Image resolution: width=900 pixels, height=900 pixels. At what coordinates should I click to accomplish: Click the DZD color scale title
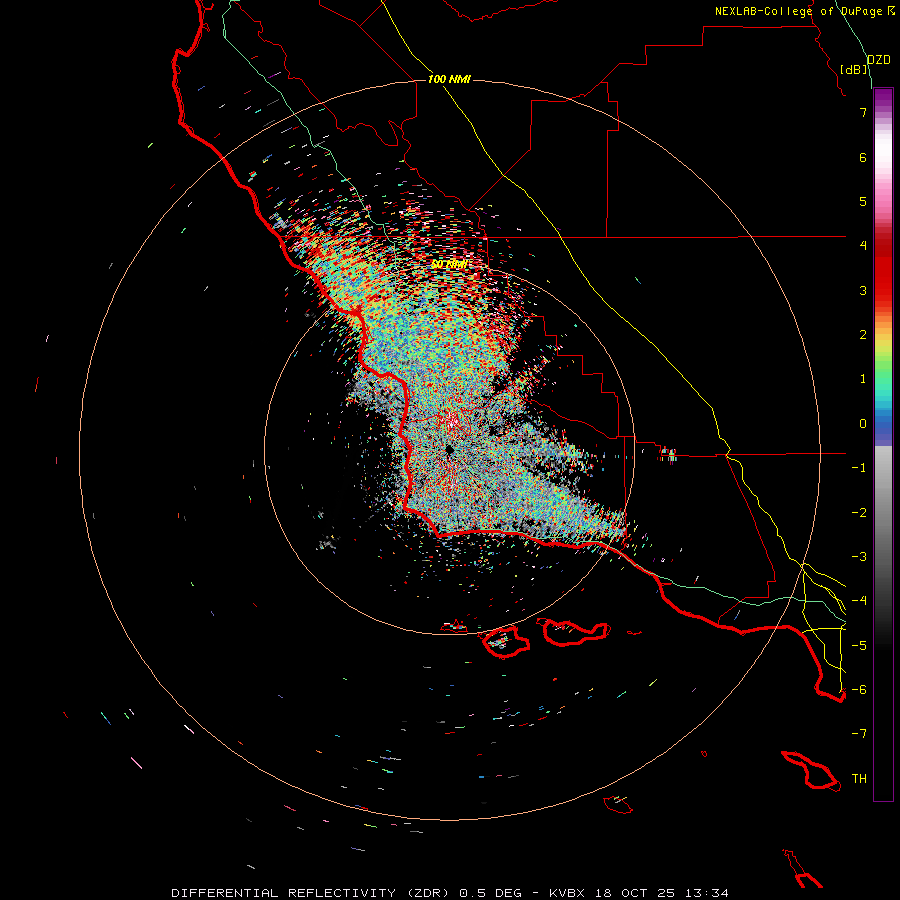(x=878, y=60)
